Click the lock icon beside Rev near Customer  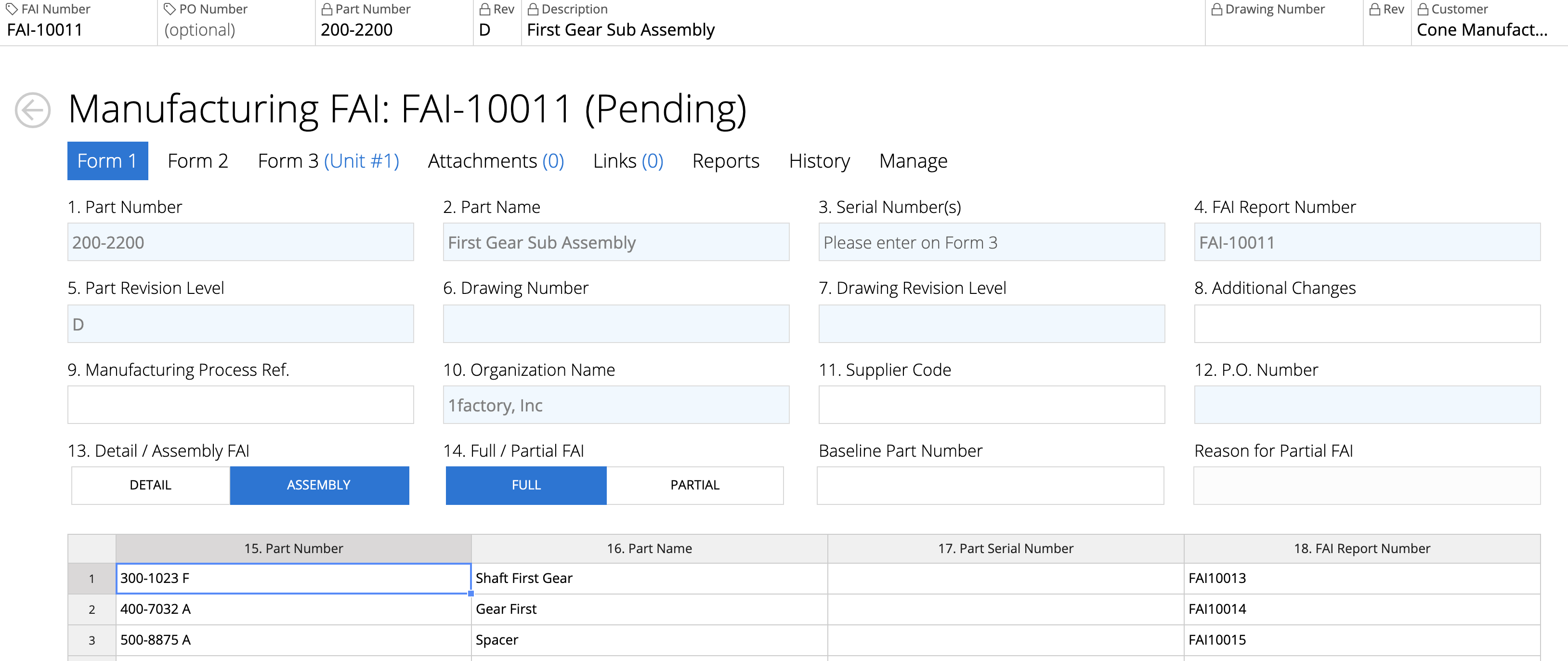point(1375,9)
